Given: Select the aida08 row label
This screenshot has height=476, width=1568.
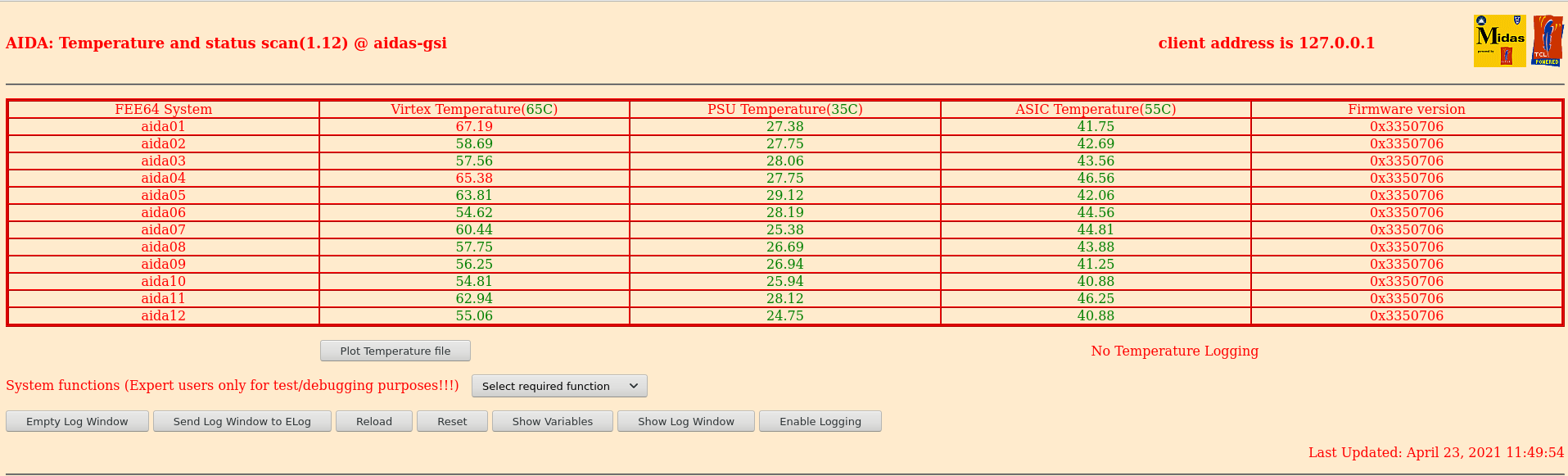Looking at the screenshot, I should (x=164, y=247).
